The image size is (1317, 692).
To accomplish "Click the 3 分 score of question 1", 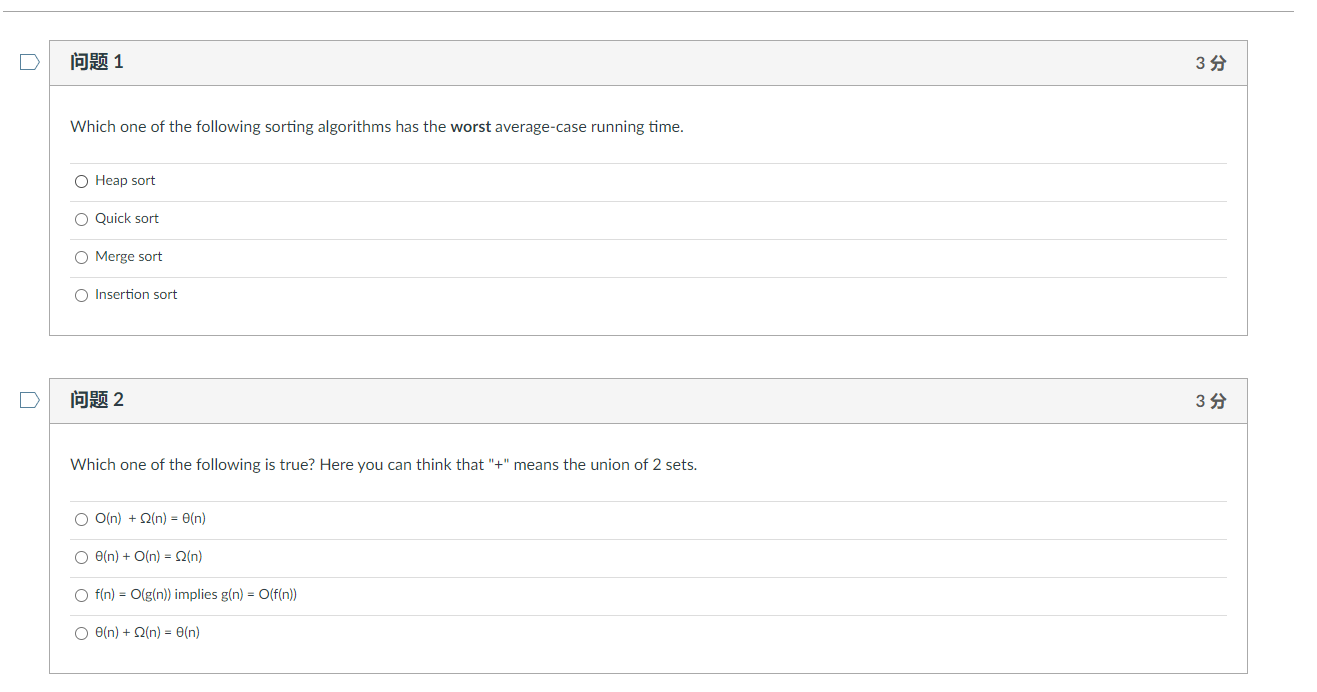I will (1210, 63).
